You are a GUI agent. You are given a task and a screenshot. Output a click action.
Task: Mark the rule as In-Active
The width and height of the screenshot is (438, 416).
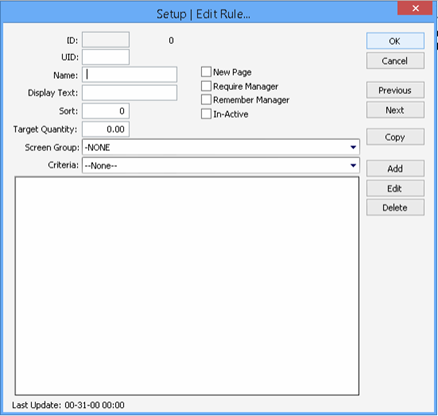click(x=206, y=114)
